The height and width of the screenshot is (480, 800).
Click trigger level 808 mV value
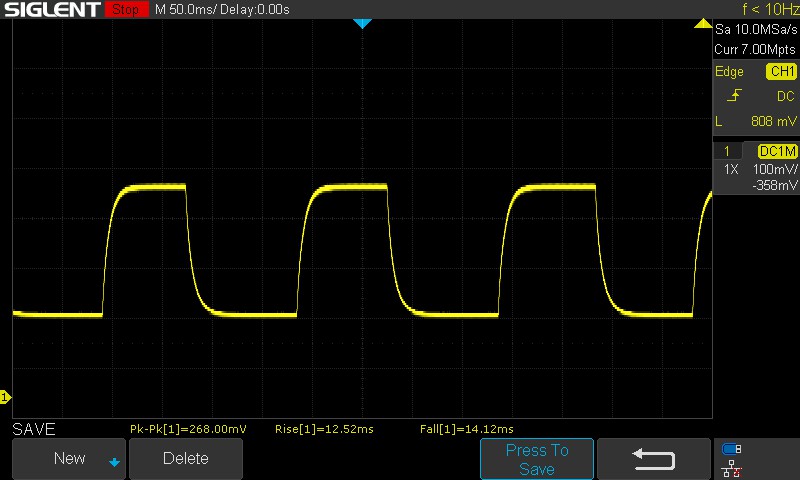click(773, 121)
